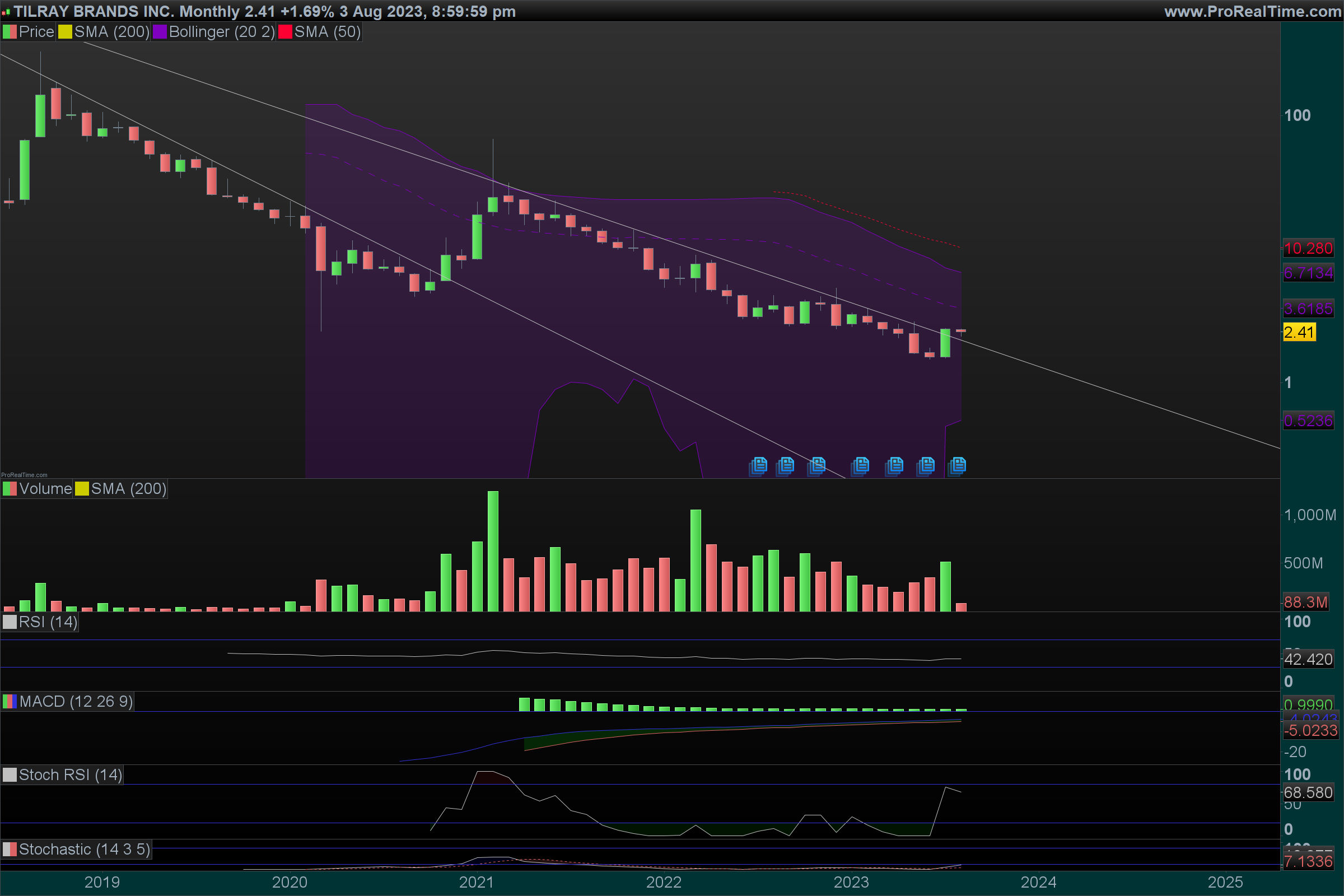Open MACD (12 26 9) indicator label
This screenshot has width=1344, height=896.
point(76,702)
